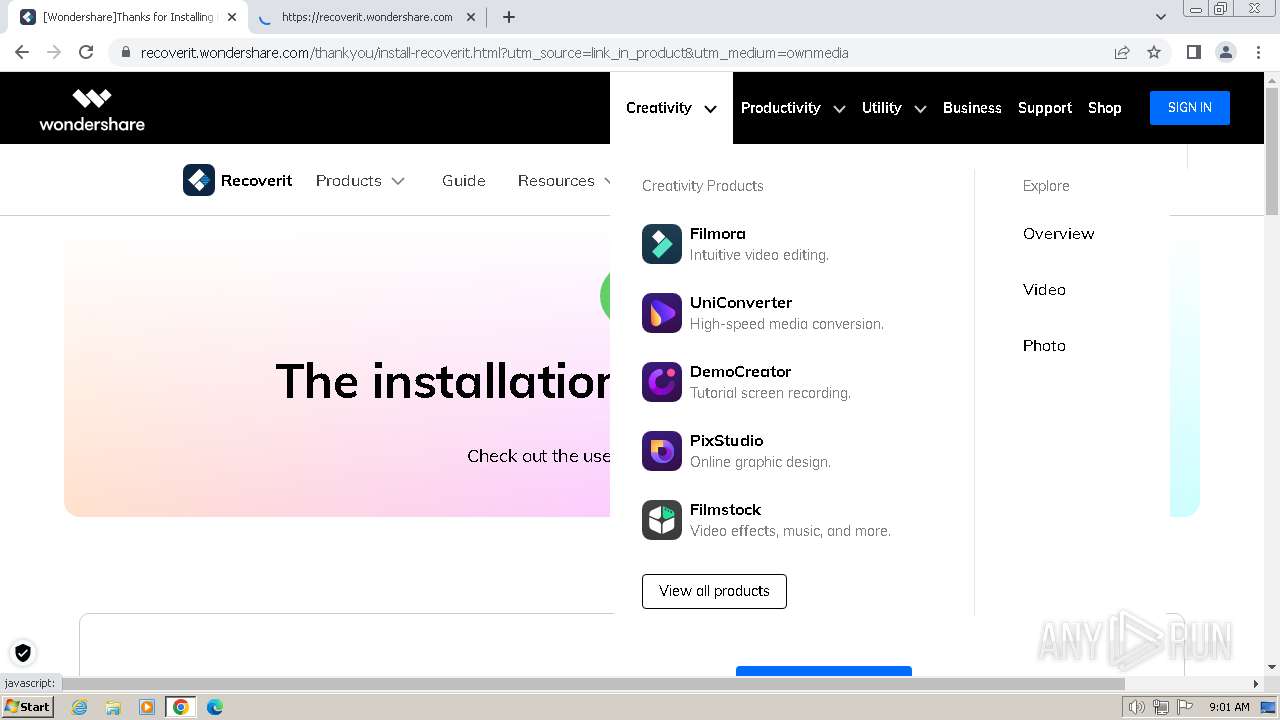Image resolution: width=1280 pixels, height=720 pixels.
Task: Open the Guide menu item
Action: 464,181
